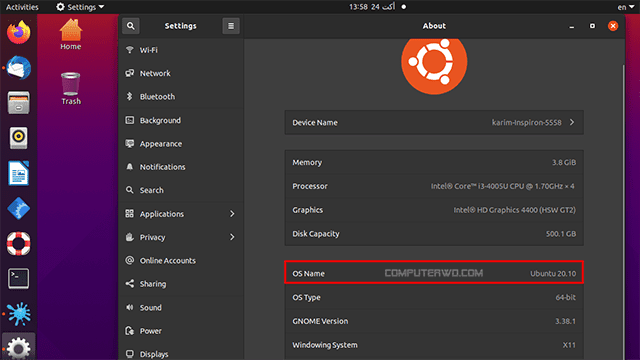This screenshot has width=640, height=360.
Task: Open the Files manager dock icon
Action: (x=18, y=103)
